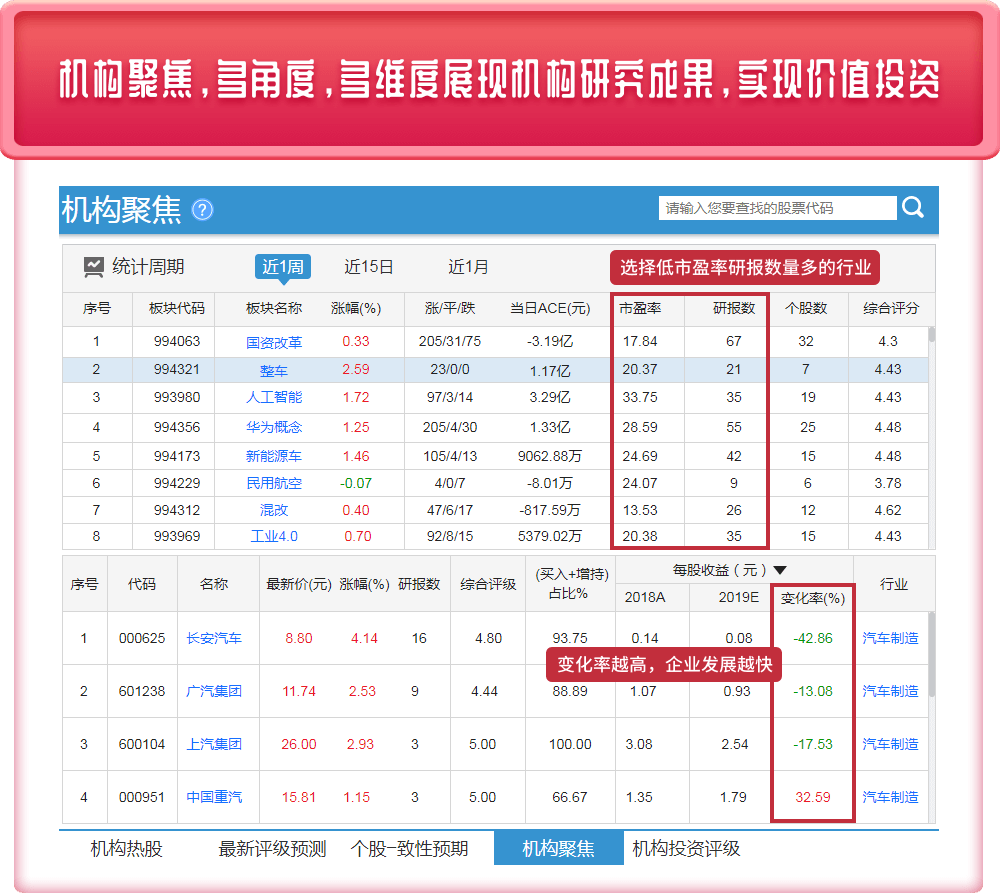1000x893 pixels.
Task: Click the 行业 column header
Action: 893,584
